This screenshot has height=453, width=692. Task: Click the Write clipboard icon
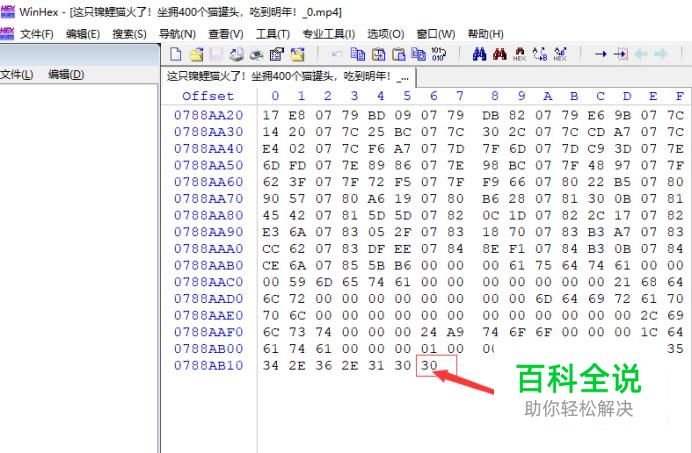coord(418,54)
